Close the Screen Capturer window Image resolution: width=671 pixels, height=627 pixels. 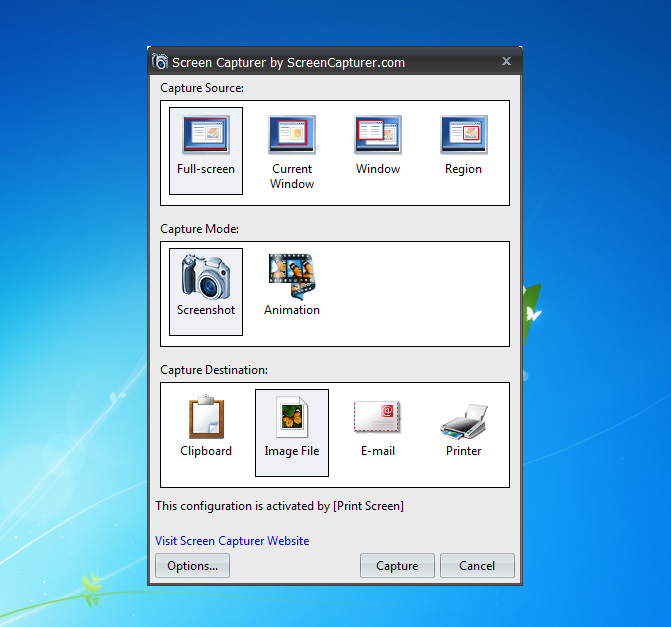(x=506, y=61)
